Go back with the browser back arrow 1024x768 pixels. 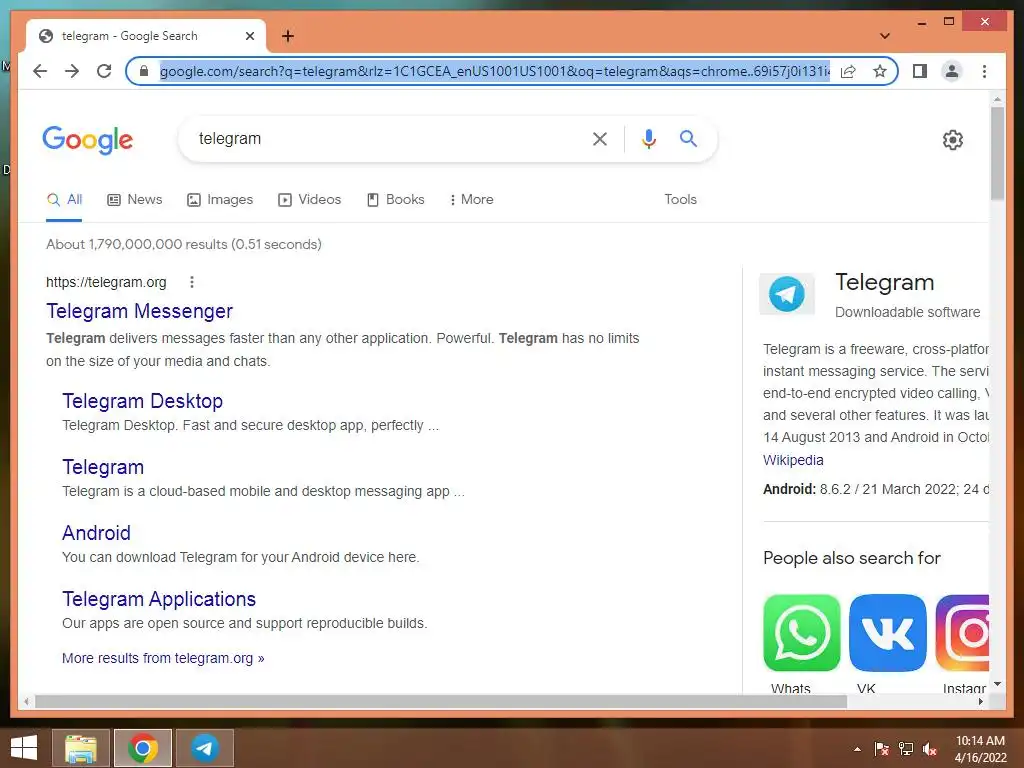40,71
